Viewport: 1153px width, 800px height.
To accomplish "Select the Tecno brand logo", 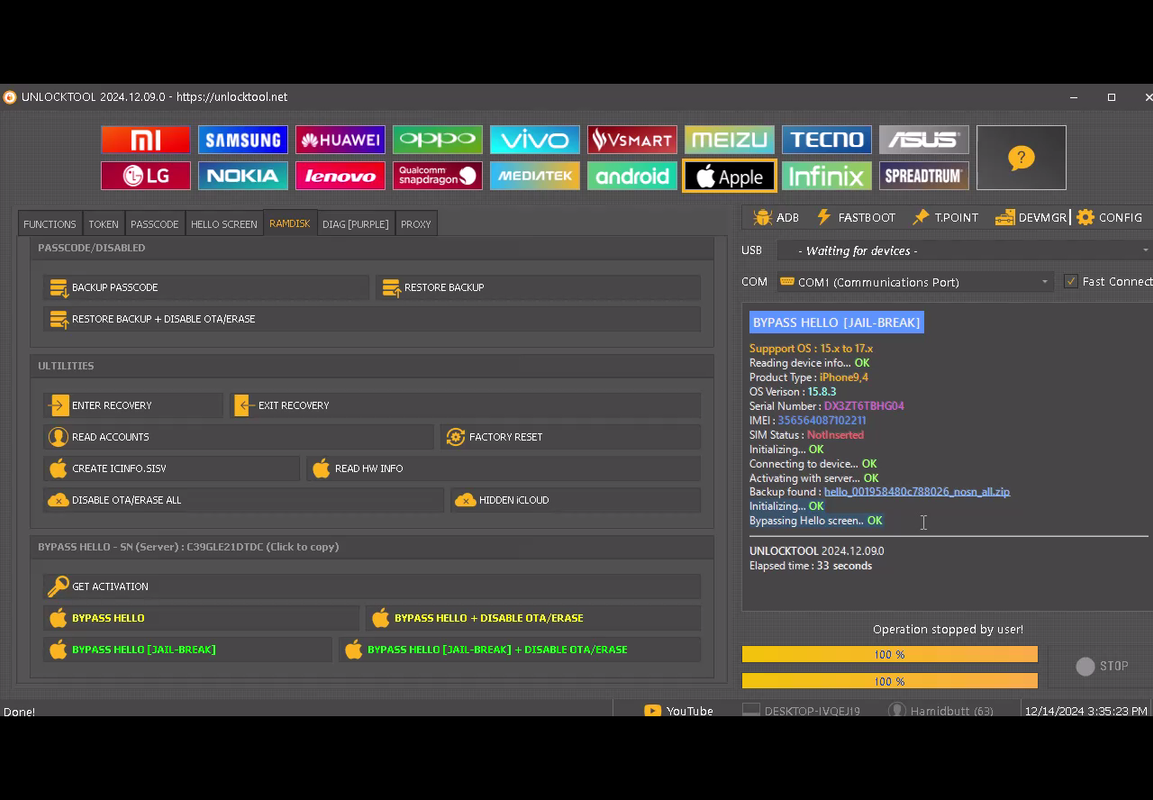I will click(x=827, y=140).
